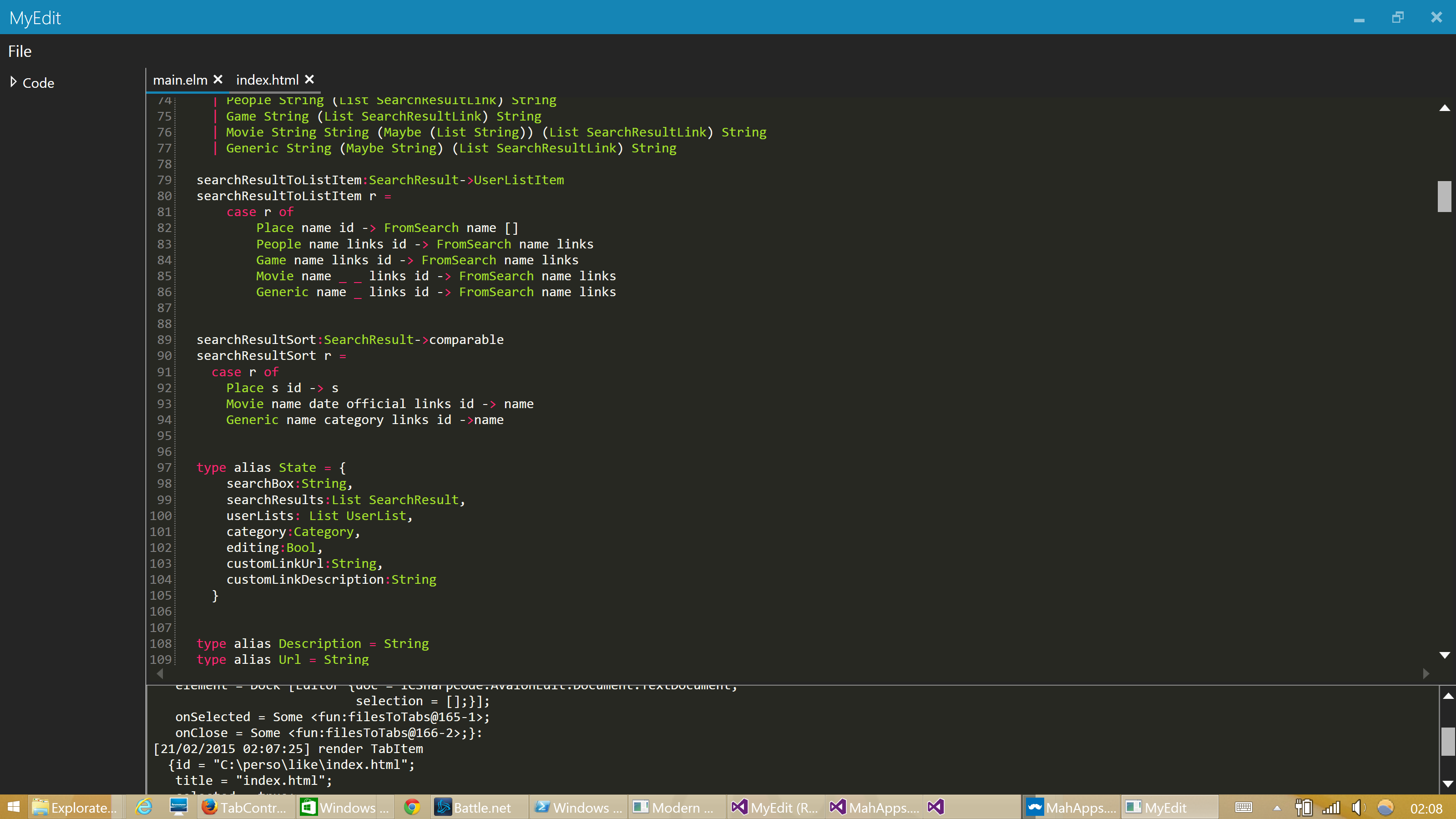Click editor scrollbar down arrow
Viewport: 1456px width, 819px height.
point(1444,655)
